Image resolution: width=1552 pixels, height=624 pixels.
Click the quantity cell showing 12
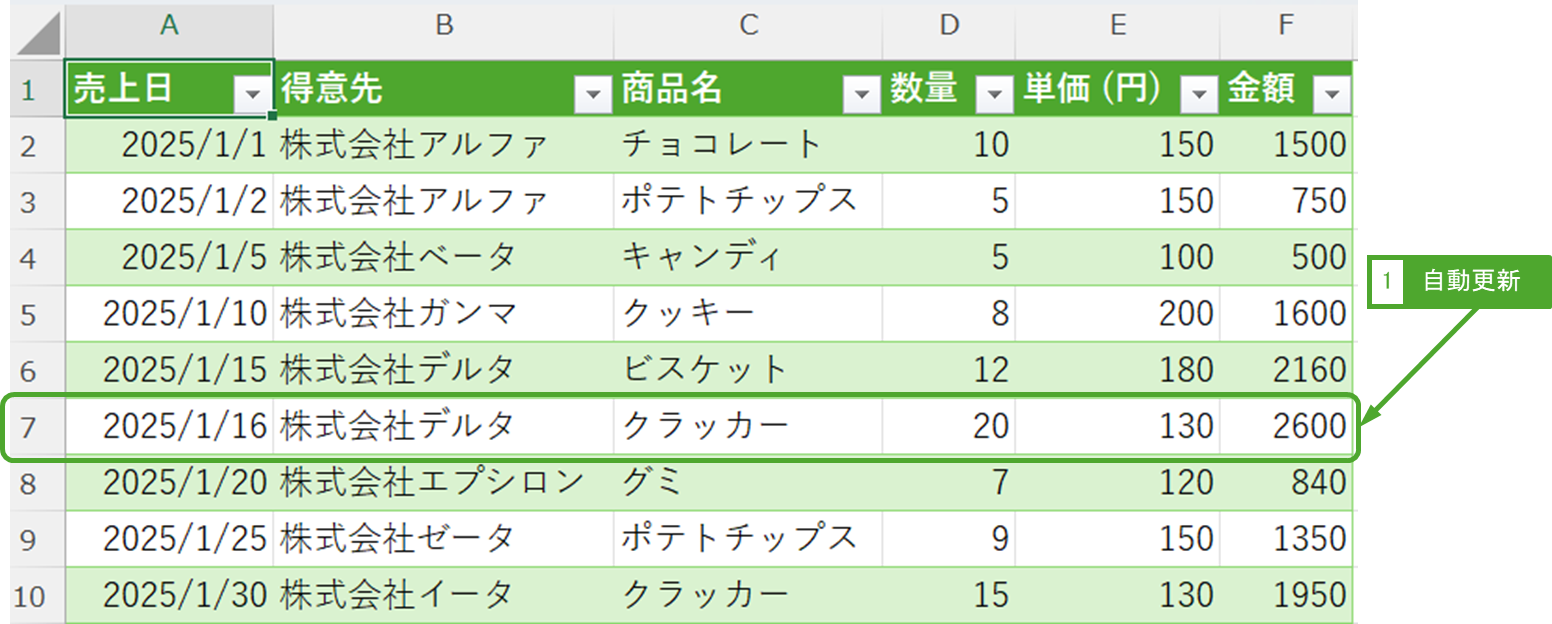point(990,371)
